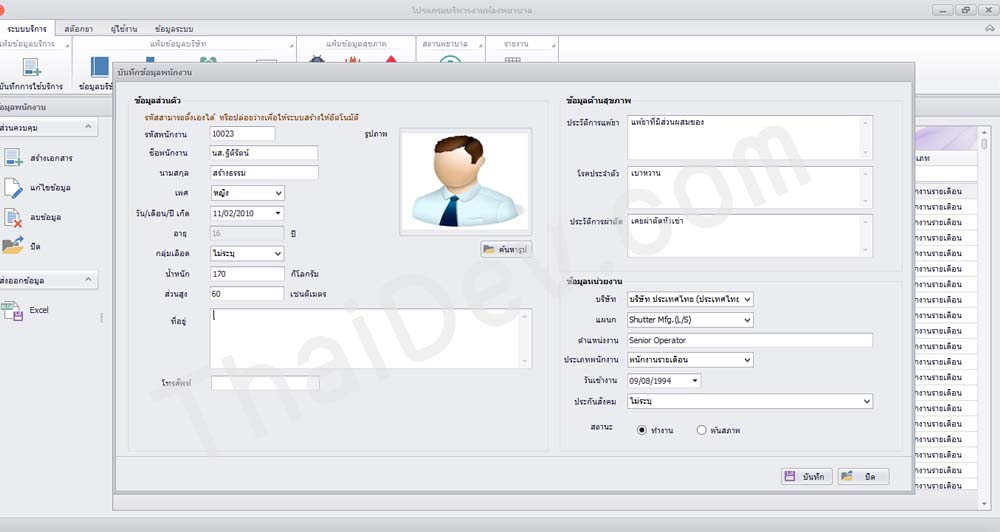This screenshot has width=1000, height=532.
Task: Export the list with the Excel icon
Action: (x=13, y=310)
